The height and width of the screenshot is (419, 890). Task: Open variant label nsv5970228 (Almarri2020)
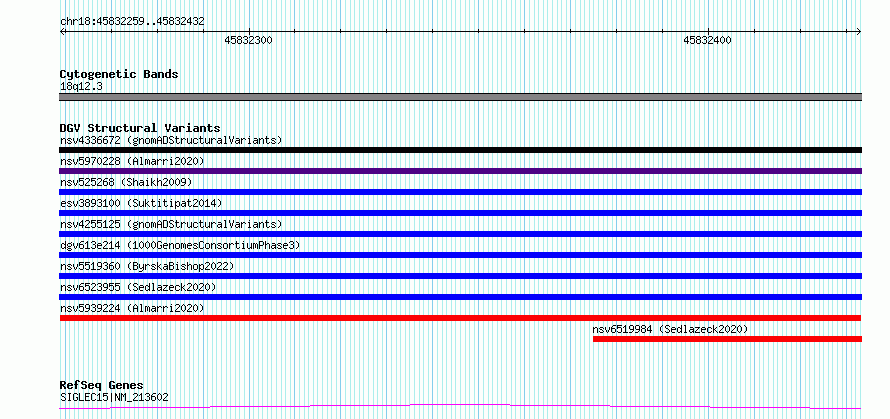pos(132,161)
